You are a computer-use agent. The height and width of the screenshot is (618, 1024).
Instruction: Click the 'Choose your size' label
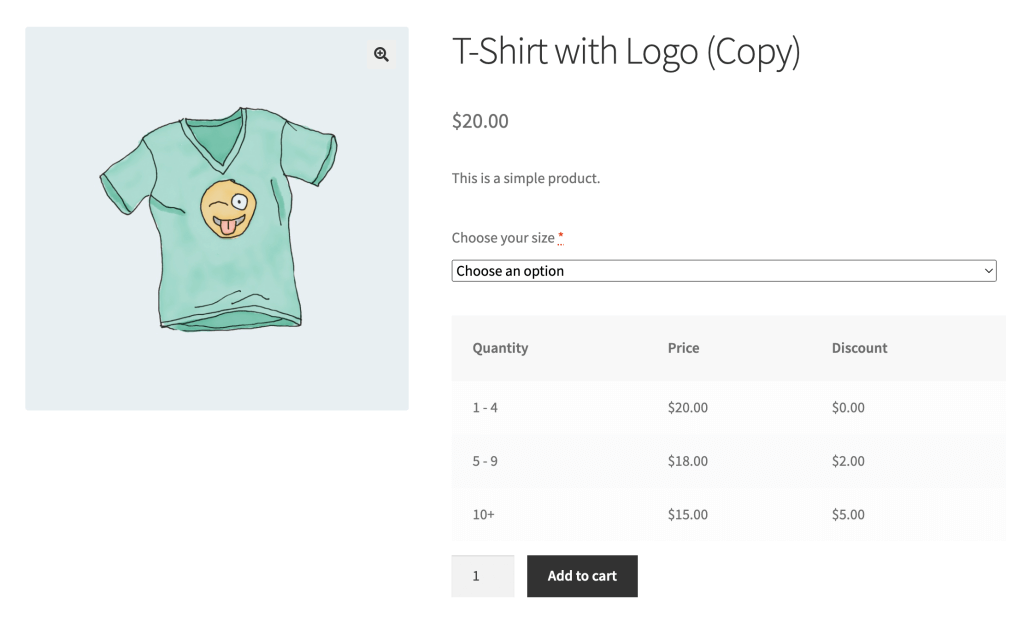502,237
